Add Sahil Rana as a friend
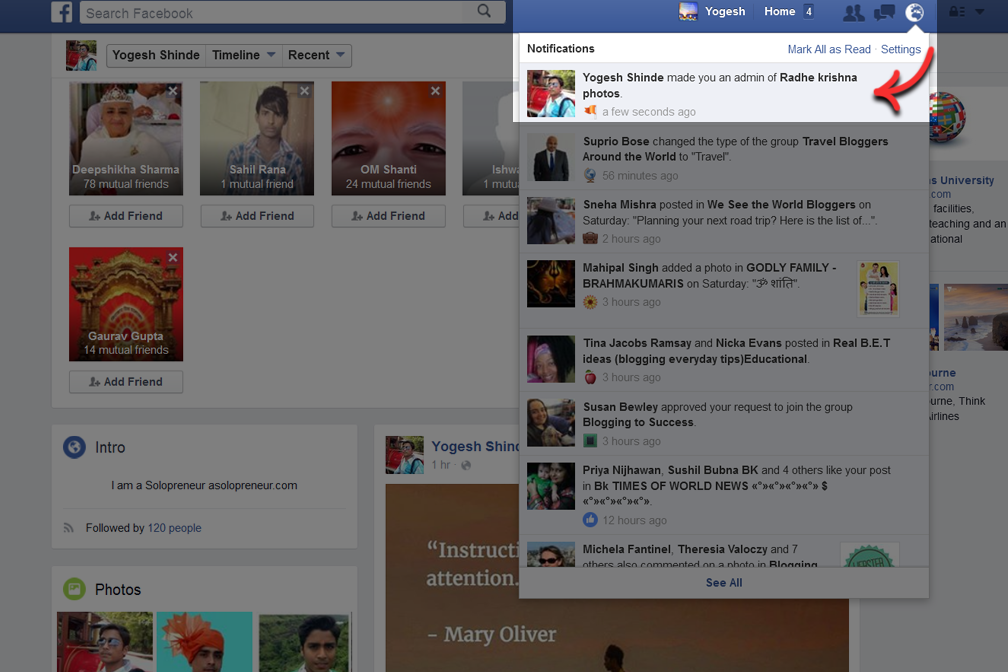The width and height of the screenshot is (1008, 672). (x=257, y=216)
